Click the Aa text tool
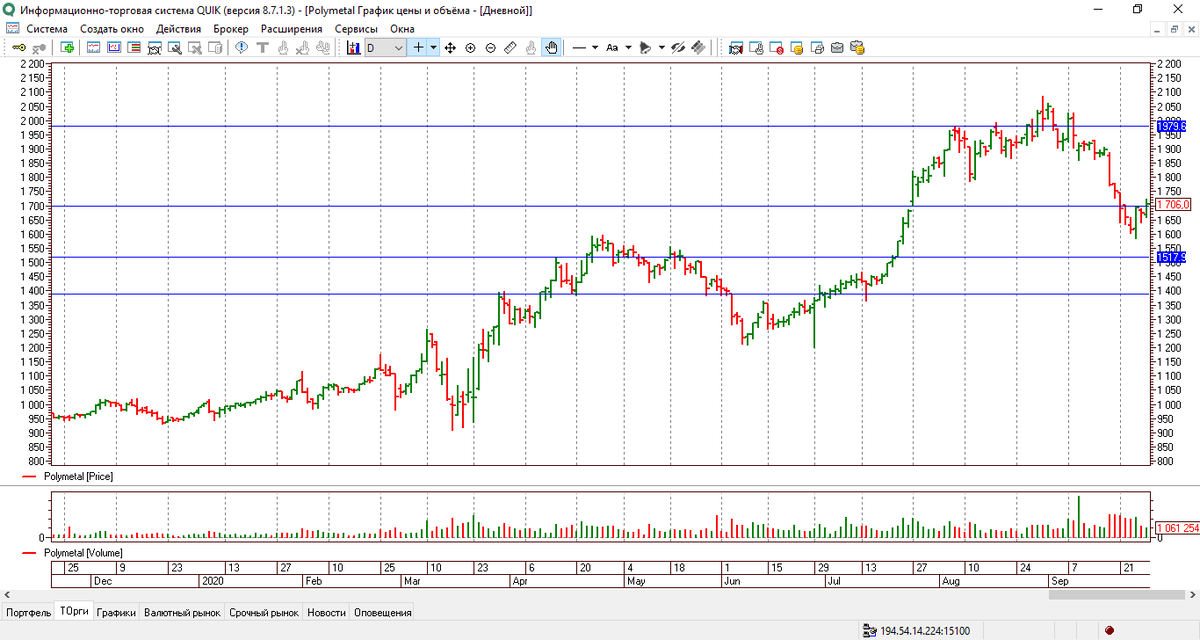1200x640 pixels. click(612, 47)
